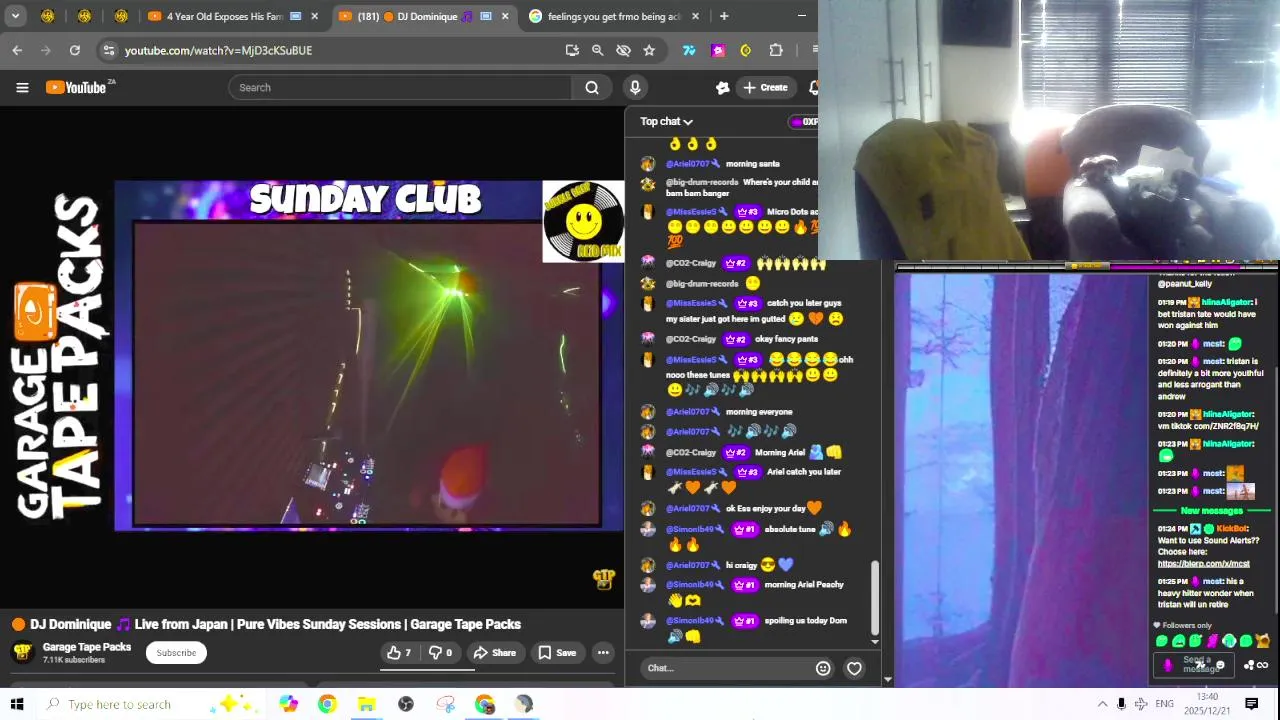Click the YouTube search magnifier button
Viewport: 1280px width, 720px height.
592,87
